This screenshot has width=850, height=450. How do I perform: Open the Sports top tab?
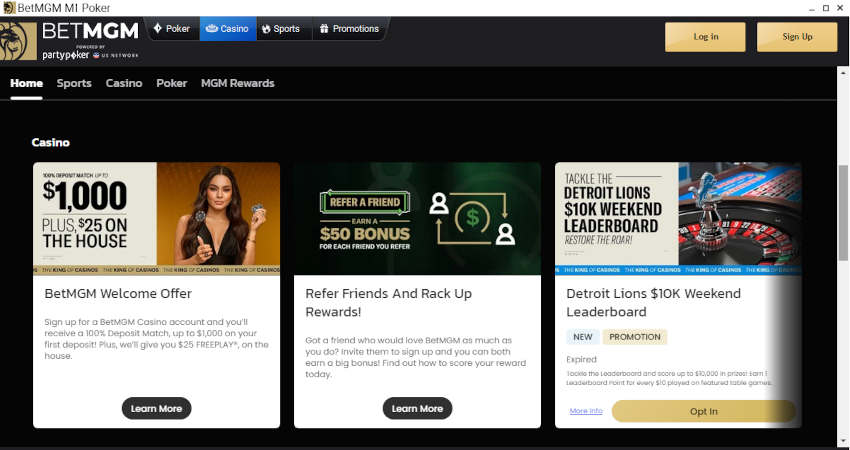pyautogui.click(x=283, y=29)
